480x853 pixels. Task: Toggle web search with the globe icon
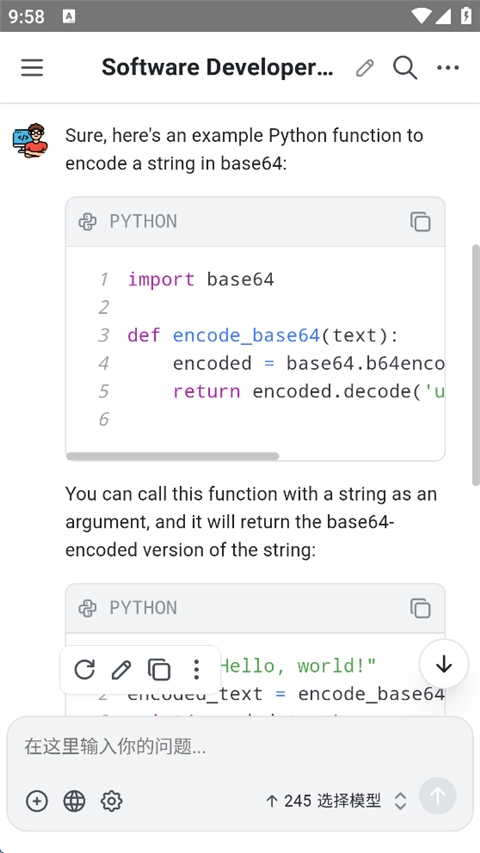[x=75, y=801]
